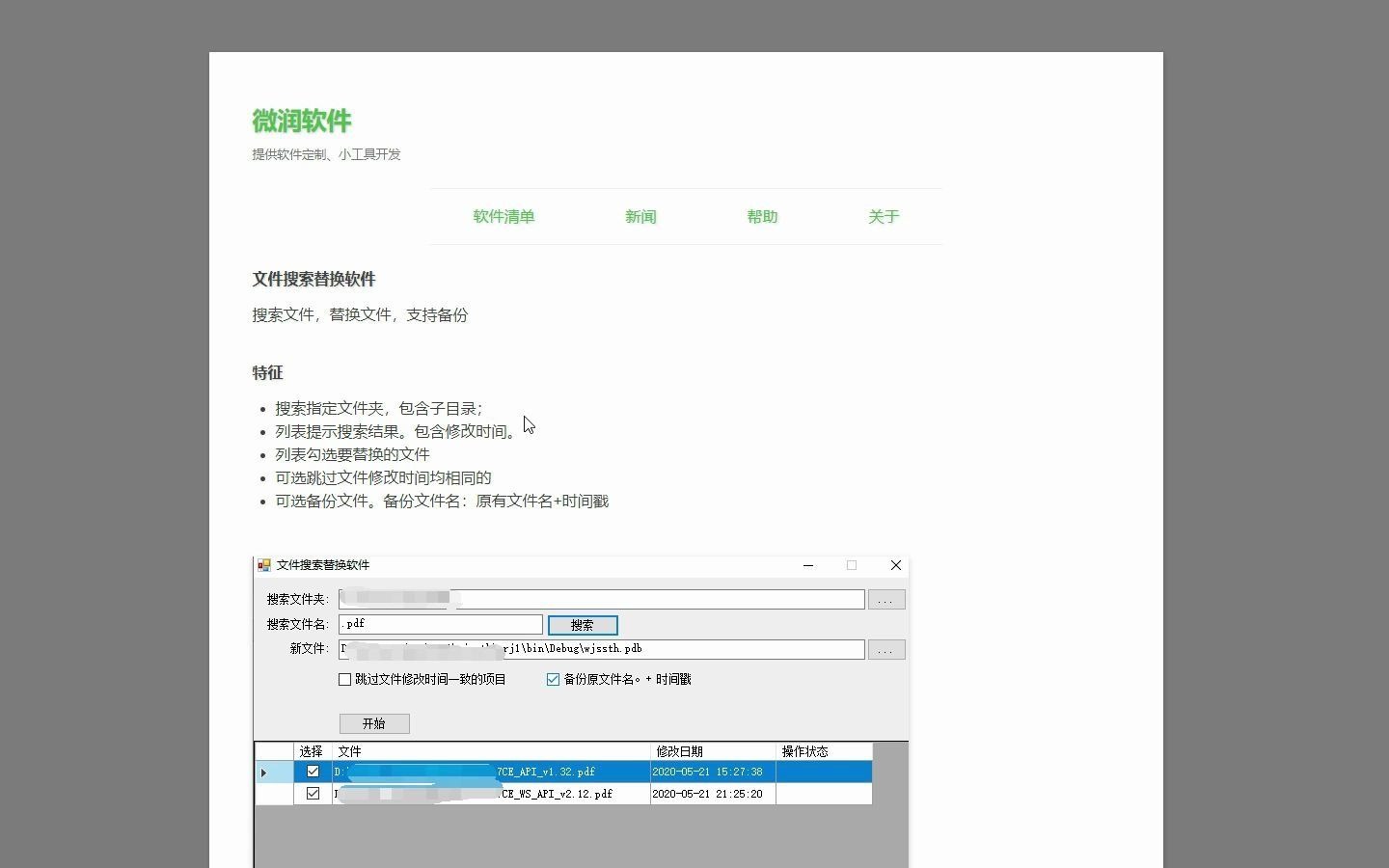Minimize the 文件搜索替换软件 window
The width and height of the screenshot is (1389, 868).
pos(808,565)
